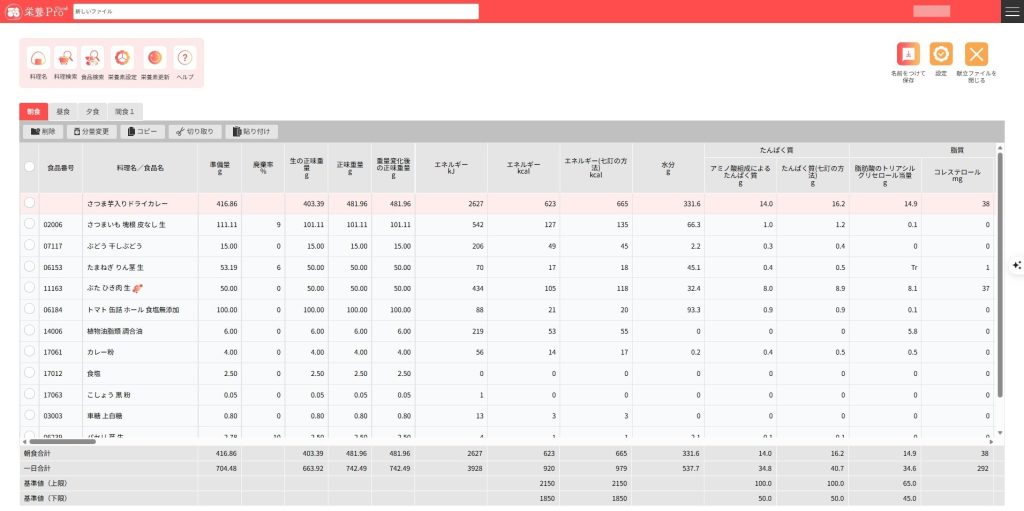Open the 設定 settings gear icon
The image size is (1024, 511).
941,55
